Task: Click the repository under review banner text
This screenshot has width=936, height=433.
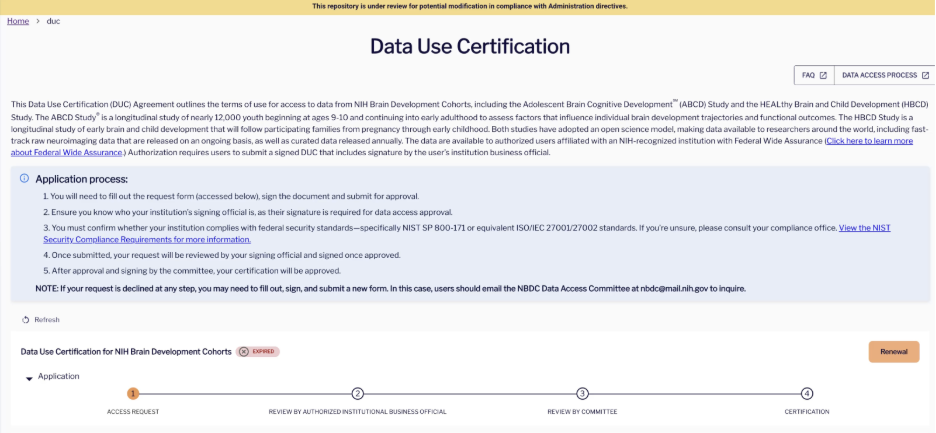Action: [x=470, y=7]
